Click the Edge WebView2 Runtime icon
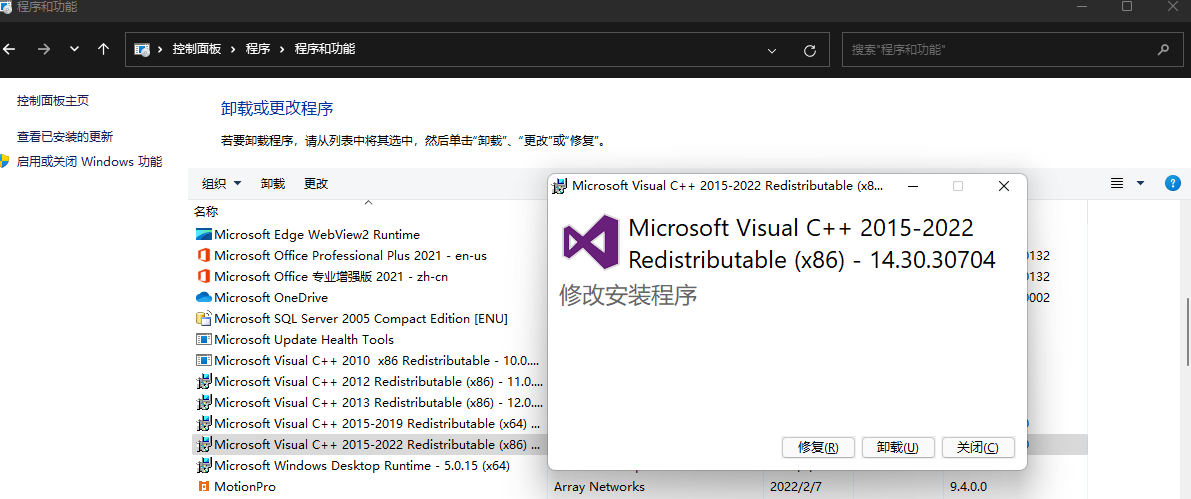1191x499 pixels. coord(204,235)
